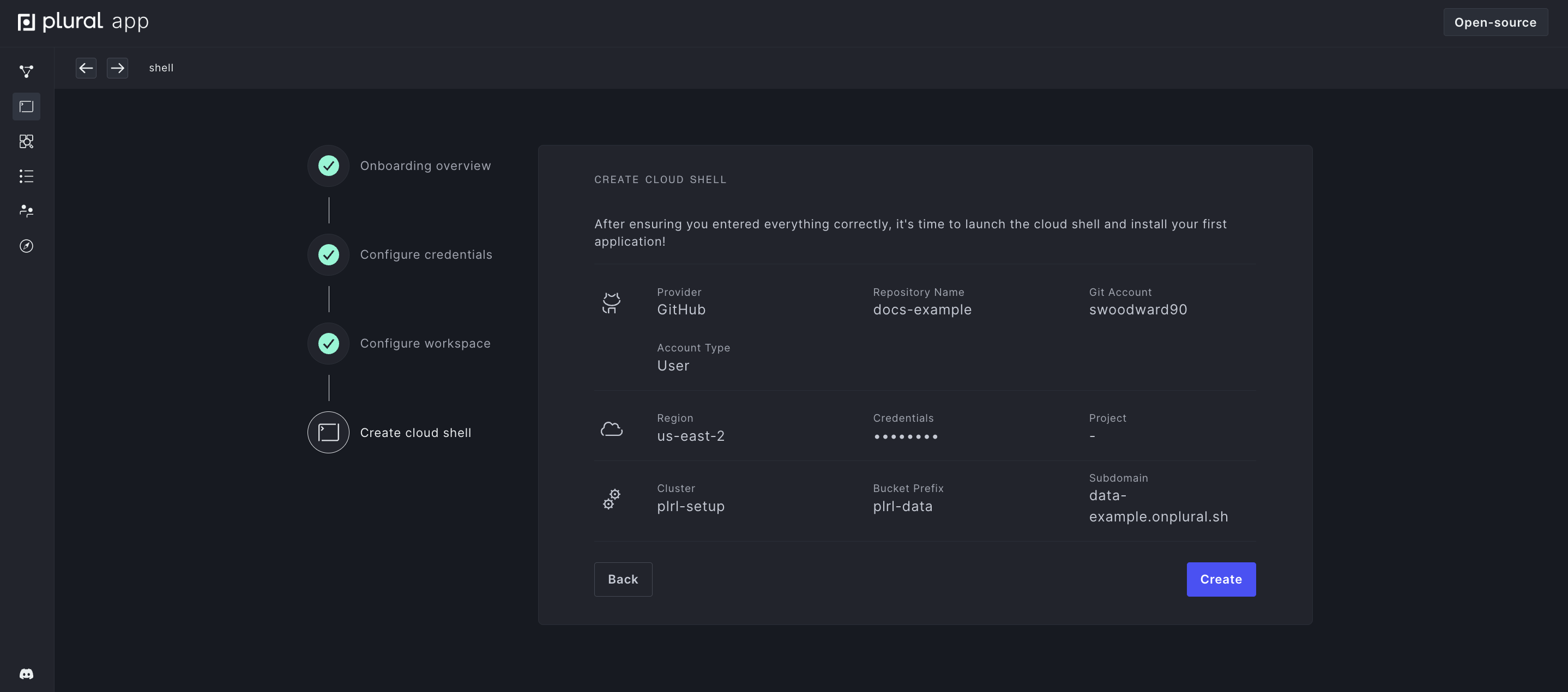
Task: Click the Open-source button
Action: (x=1495, y=22)
